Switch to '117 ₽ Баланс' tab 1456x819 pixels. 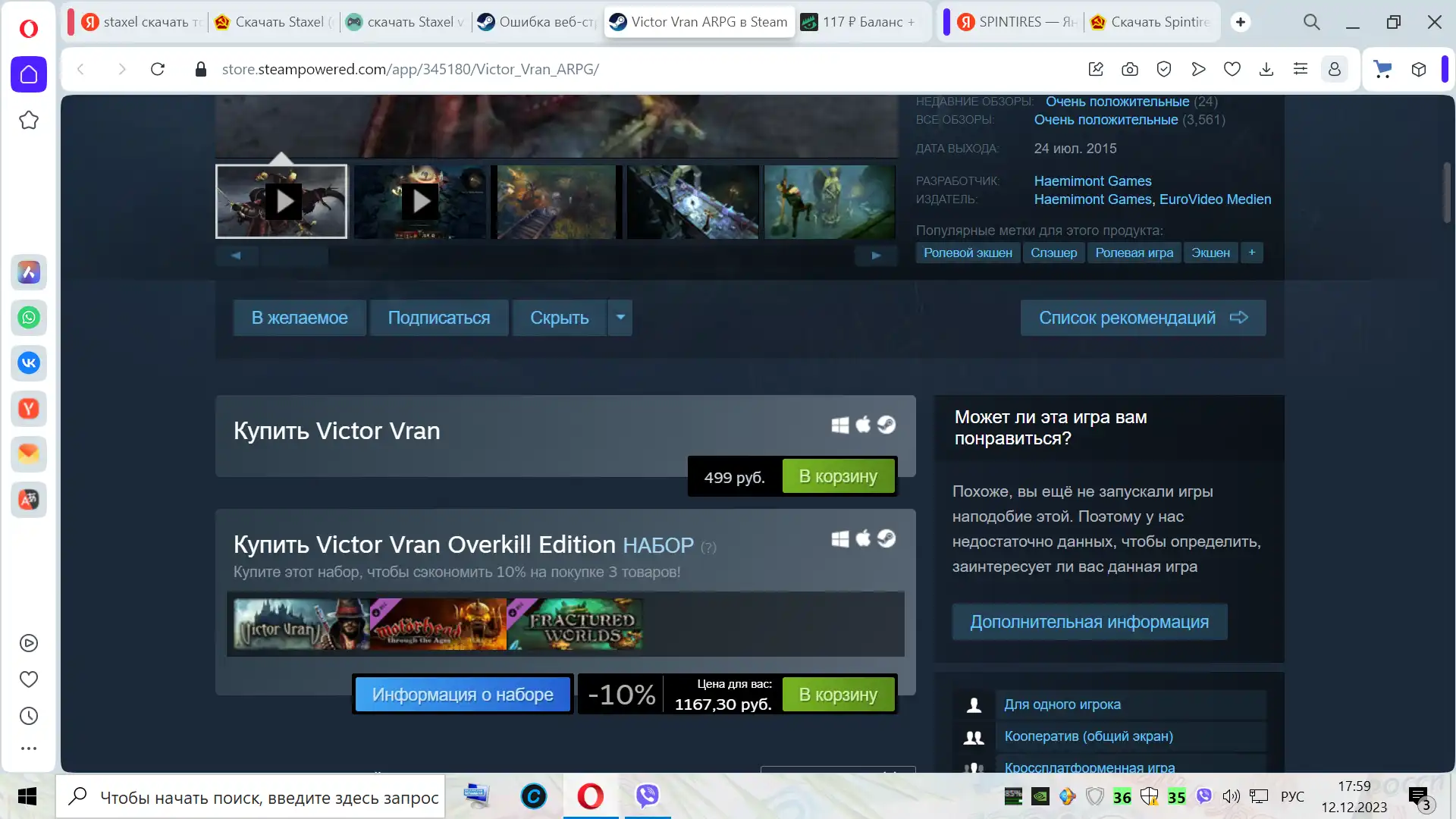click(x=862, y=22)
